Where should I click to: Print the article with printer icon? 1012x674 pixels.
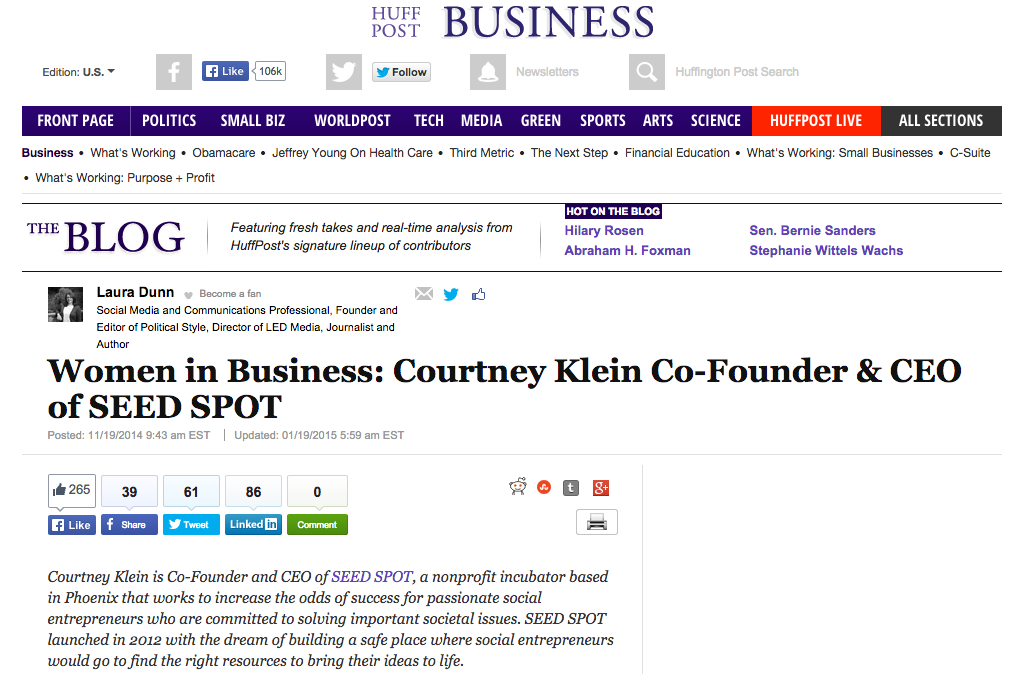point(596,522)
